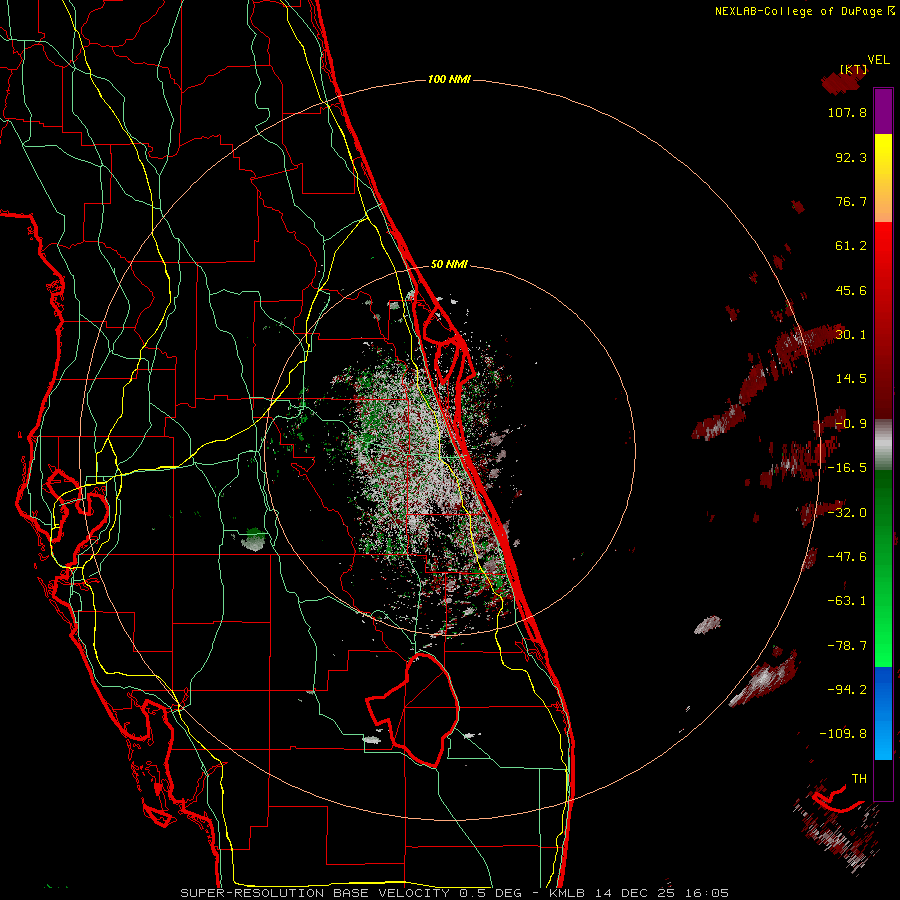Select the 92.3 velocity scale value
The image size is (900, 900).
[851, 157]
